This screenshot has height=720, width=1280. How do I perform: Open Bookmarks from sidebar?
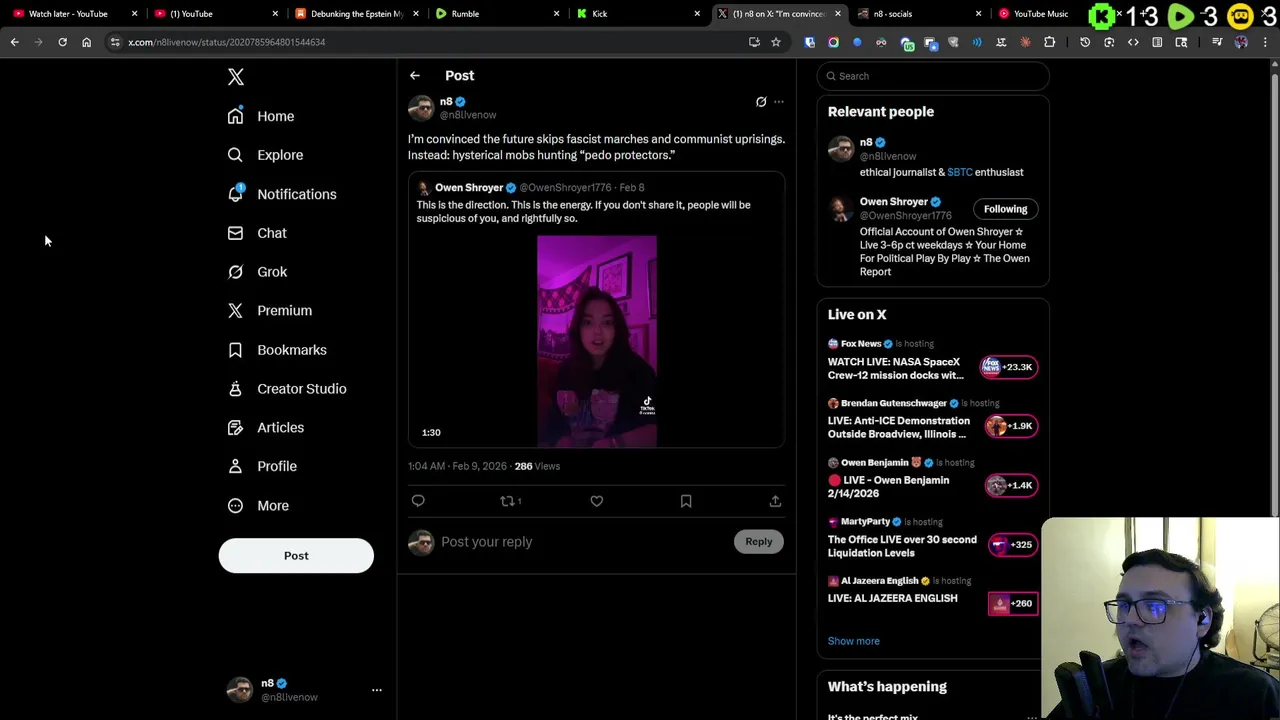pyautogui.click(x=277, y=350)
